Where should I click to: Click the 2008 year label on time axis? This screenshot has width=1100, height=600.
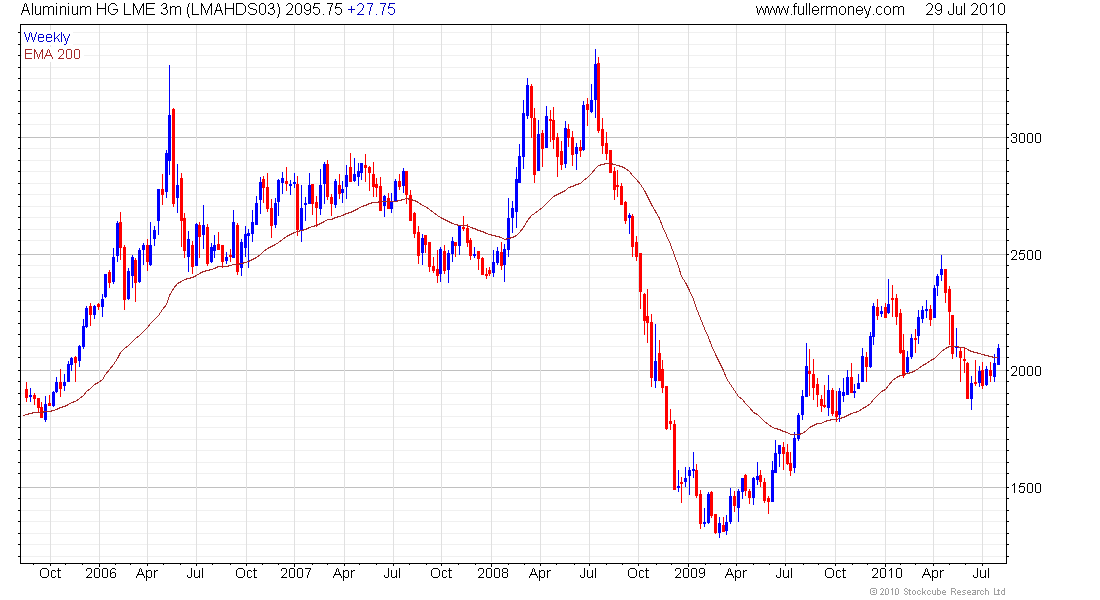492,573
